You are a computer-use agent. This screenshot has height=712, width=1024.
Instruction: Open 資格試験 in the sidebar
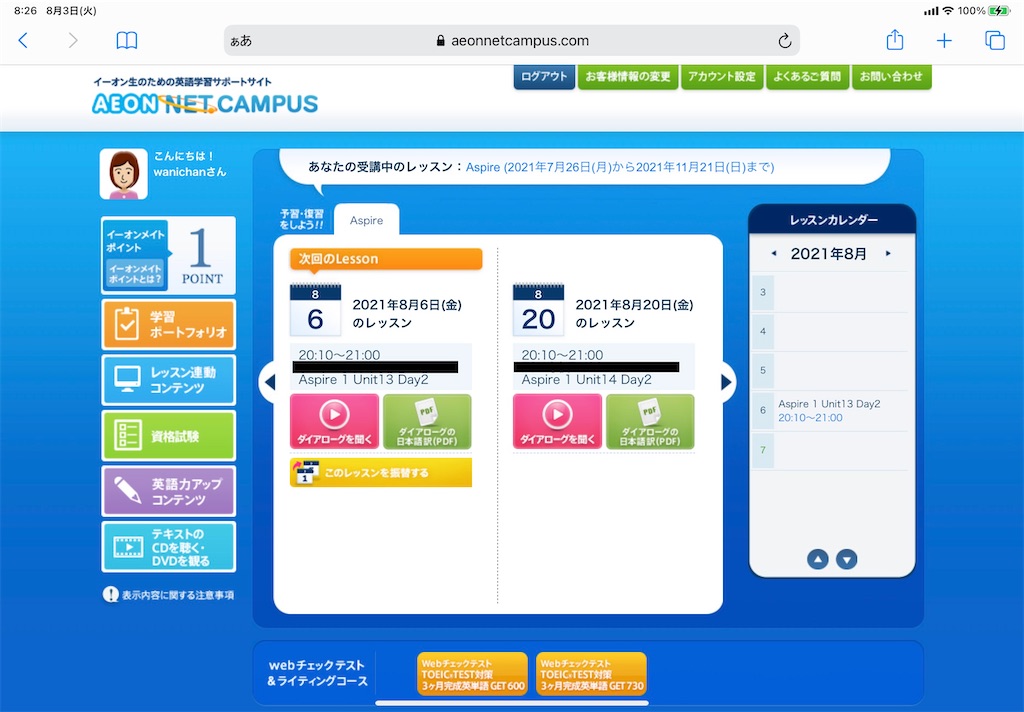(168, 436)
